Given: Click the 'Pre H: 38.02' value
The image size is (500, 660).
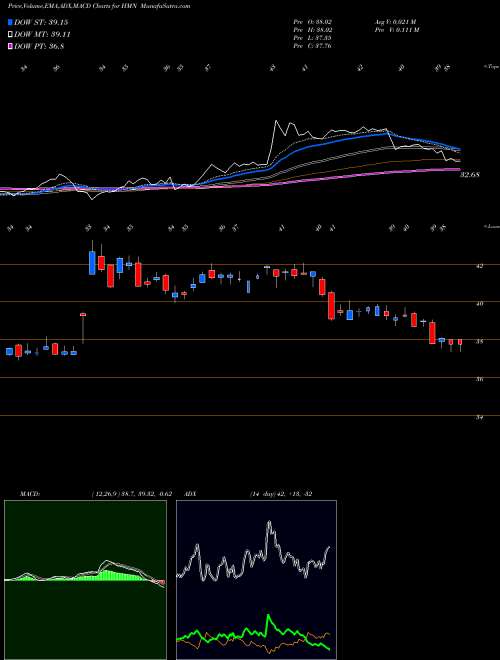Looking at the screenshot, I should [313, 30].
